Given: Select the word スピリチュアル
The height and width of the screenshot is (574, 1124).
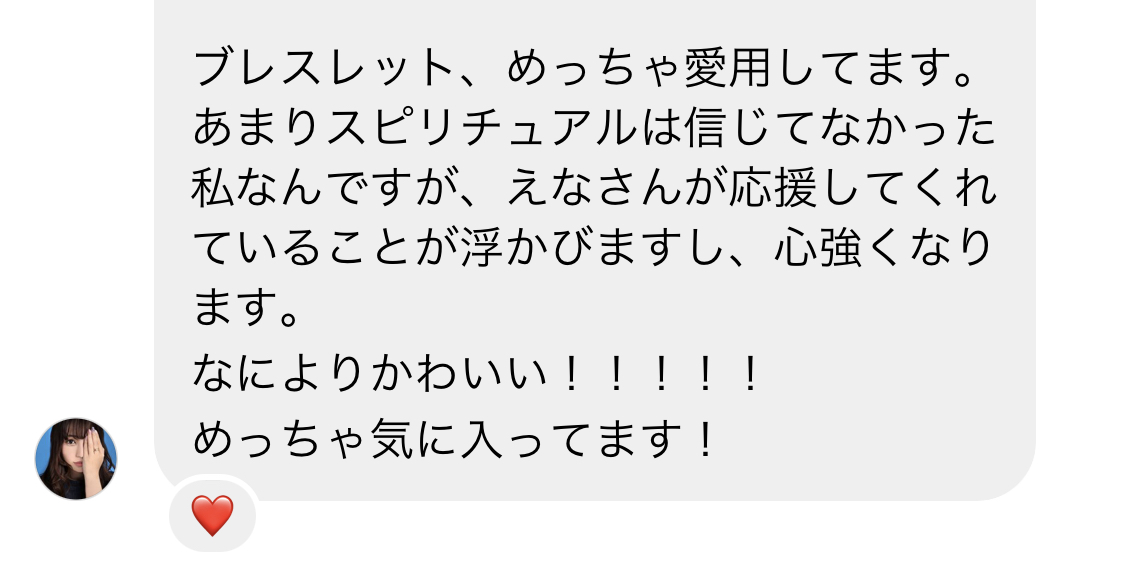Looking at the screenshot, I should 481,129.
